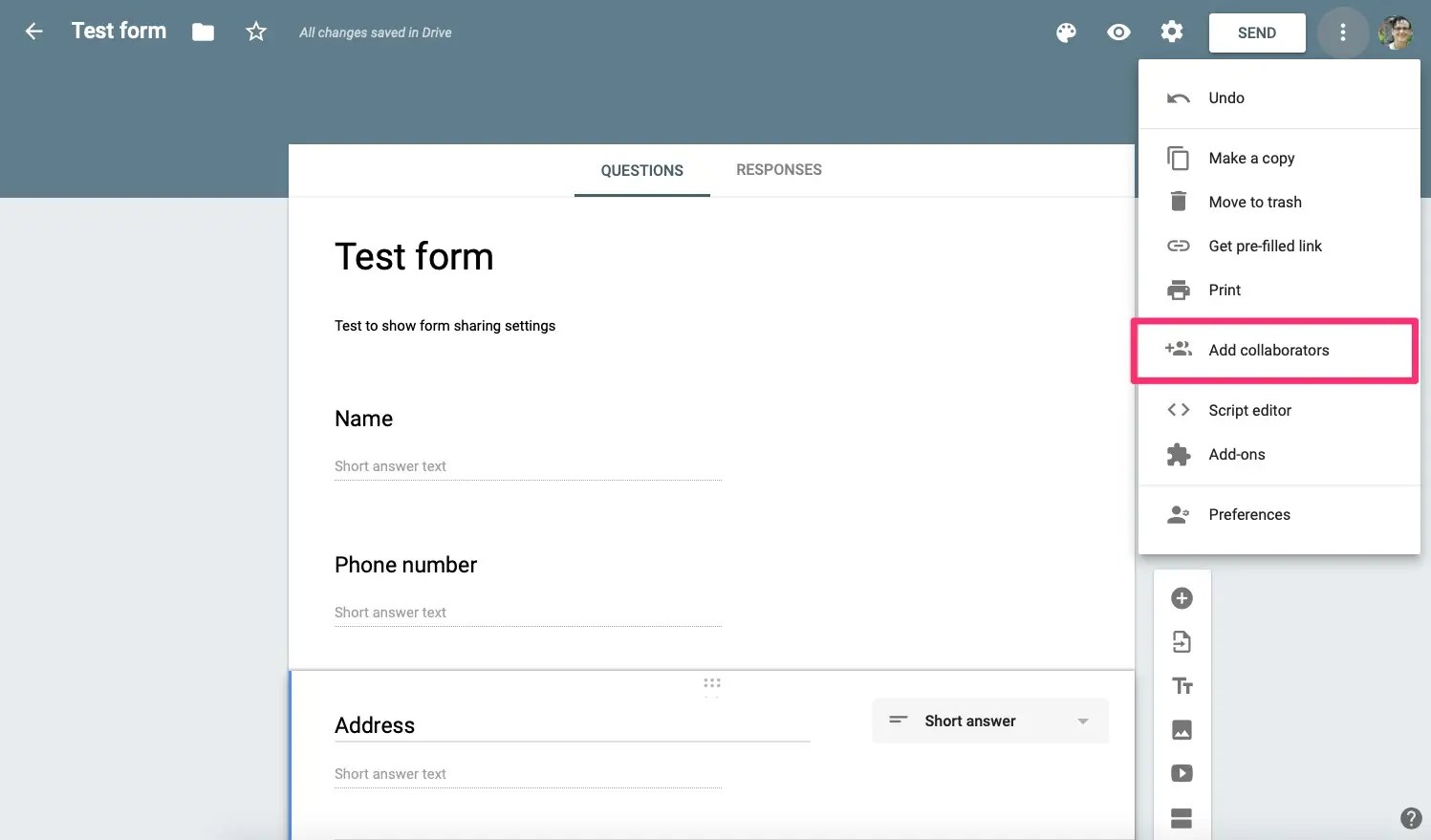Image resolution: width=1431 pixels, height=840 pixels.
Task: Switch to the Responses tab
Action: coord(779,170)
